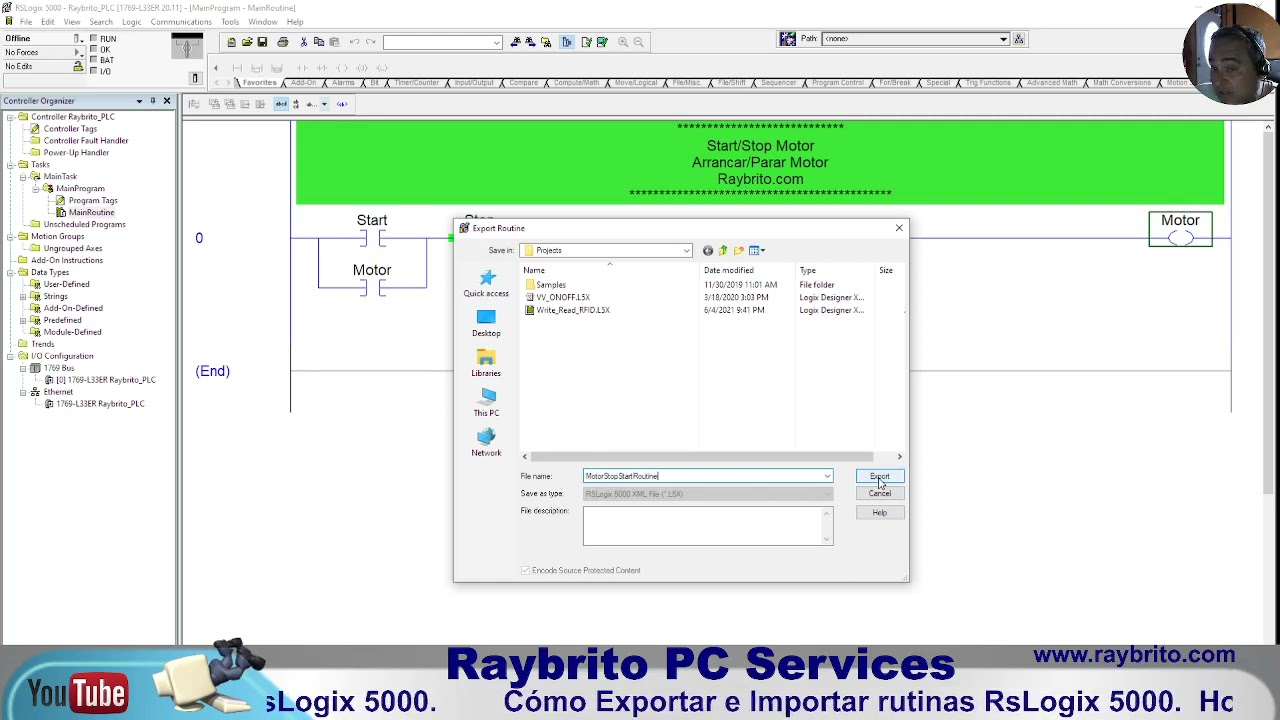
Task: Open the Logic menu
Action: pos(131,22)
